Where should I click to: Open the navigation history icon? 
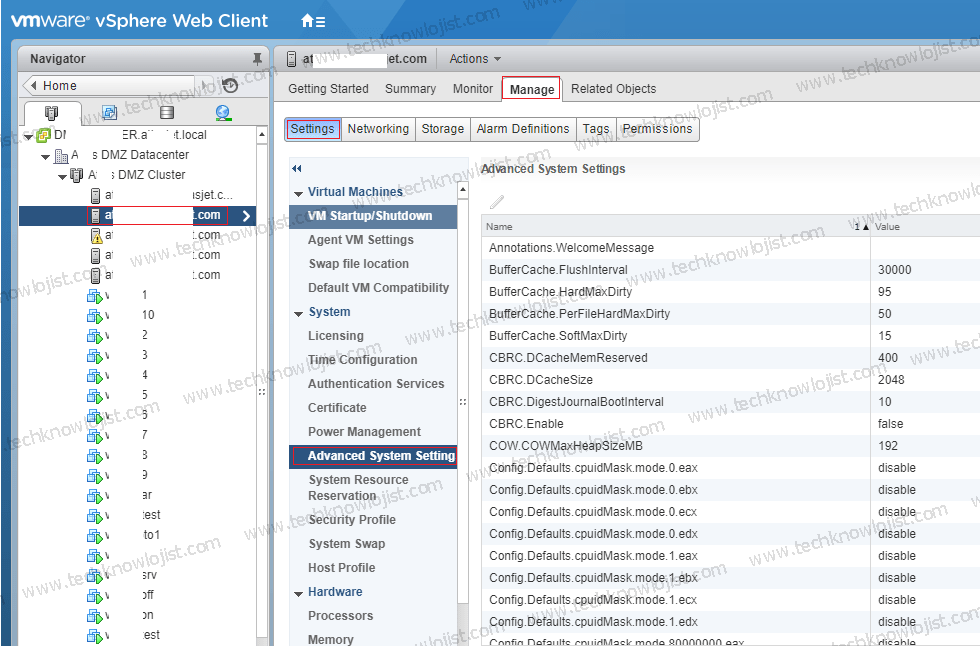(x=230, y=85)
